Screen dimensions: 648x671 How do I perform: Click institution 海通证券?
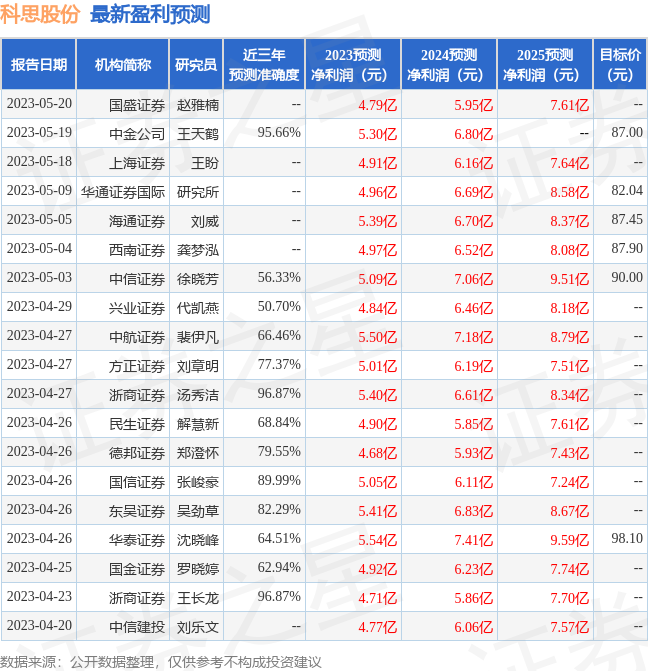coord(137,221)
